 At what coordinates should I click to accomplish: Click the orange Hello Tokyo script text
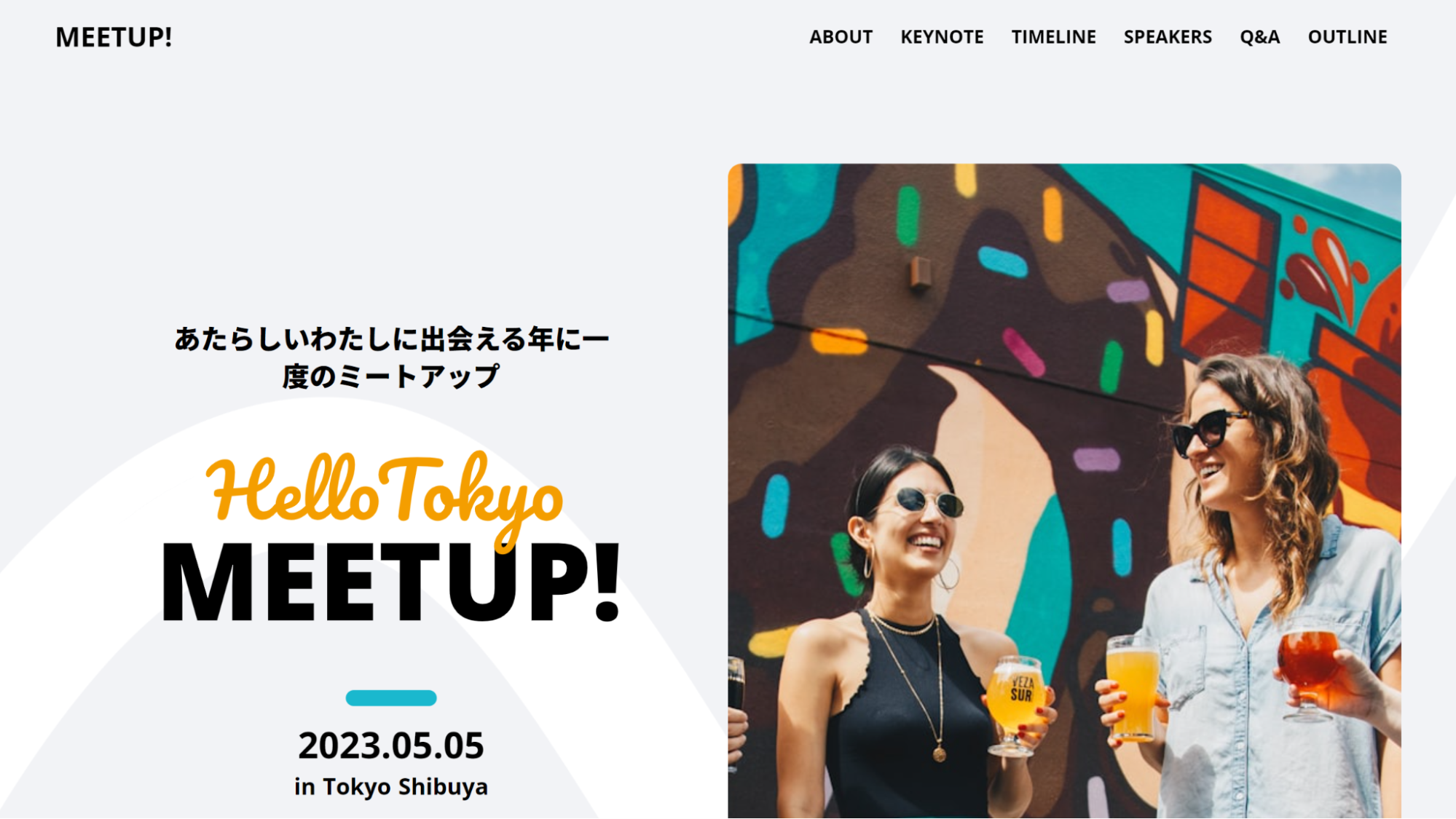[x=385, y=495]
